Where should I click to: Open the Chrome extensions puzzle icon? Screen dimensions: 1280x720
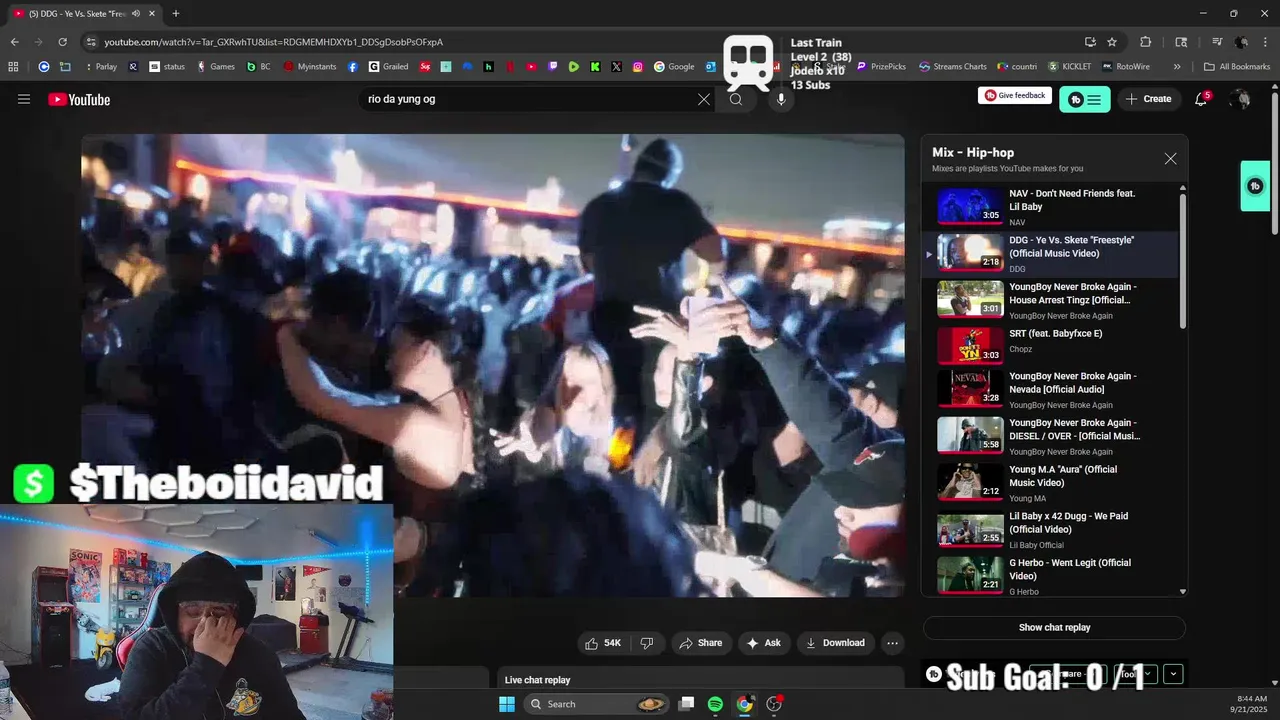click(1146, 42)
